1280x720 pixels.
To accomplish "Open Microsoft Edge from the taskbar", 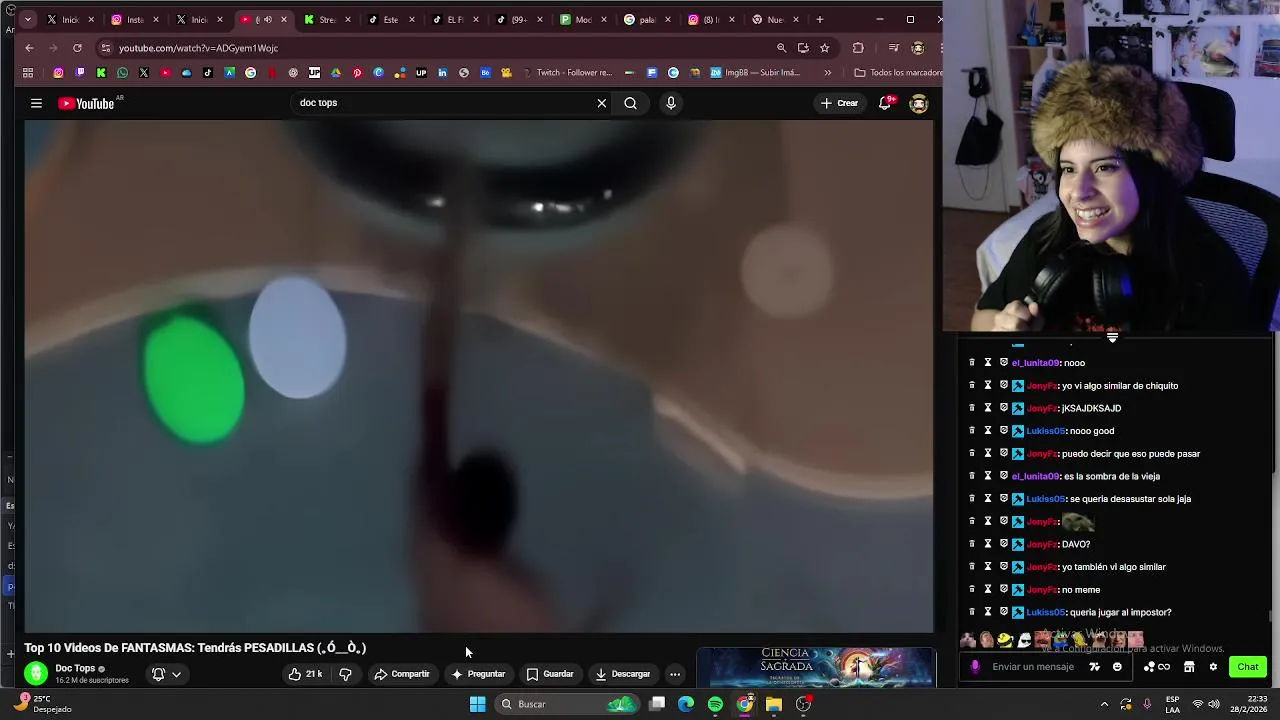I will [686, 704].
